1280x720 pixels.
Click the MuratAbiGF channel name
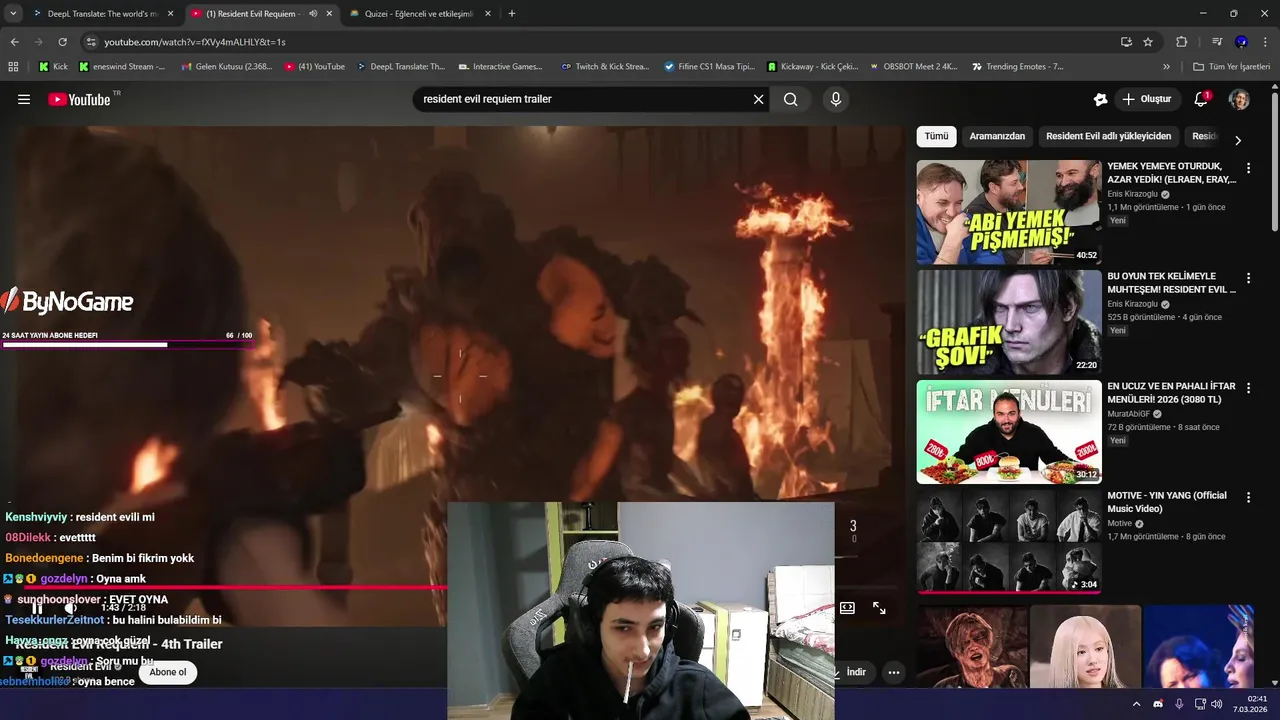click(x=1128, y=414)
